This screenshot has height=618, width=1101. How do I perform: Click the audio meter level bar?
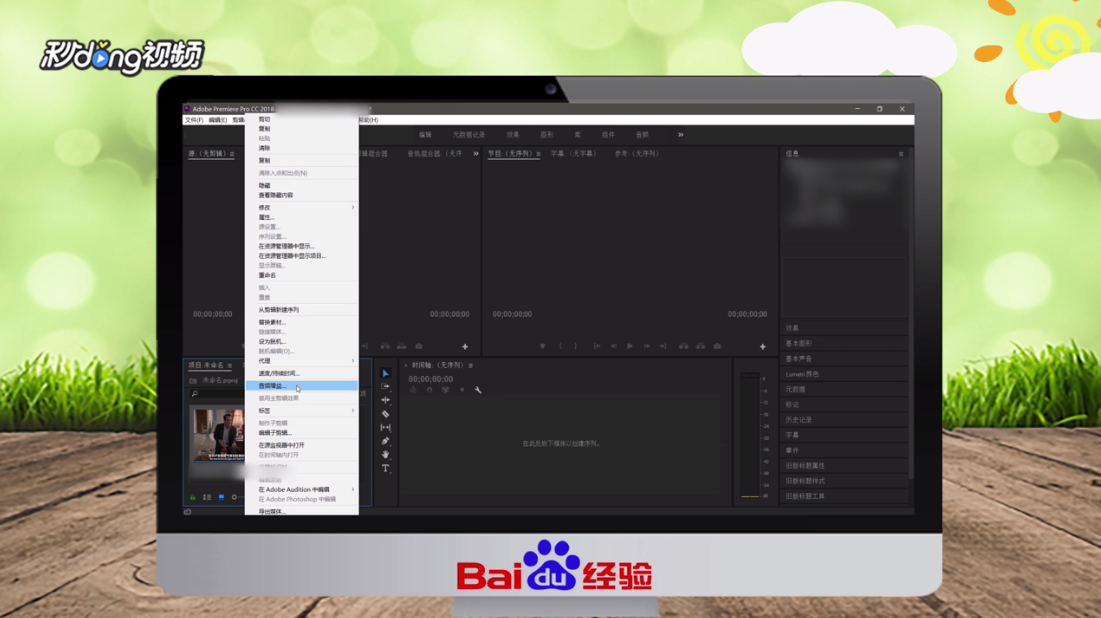point(750,435)
